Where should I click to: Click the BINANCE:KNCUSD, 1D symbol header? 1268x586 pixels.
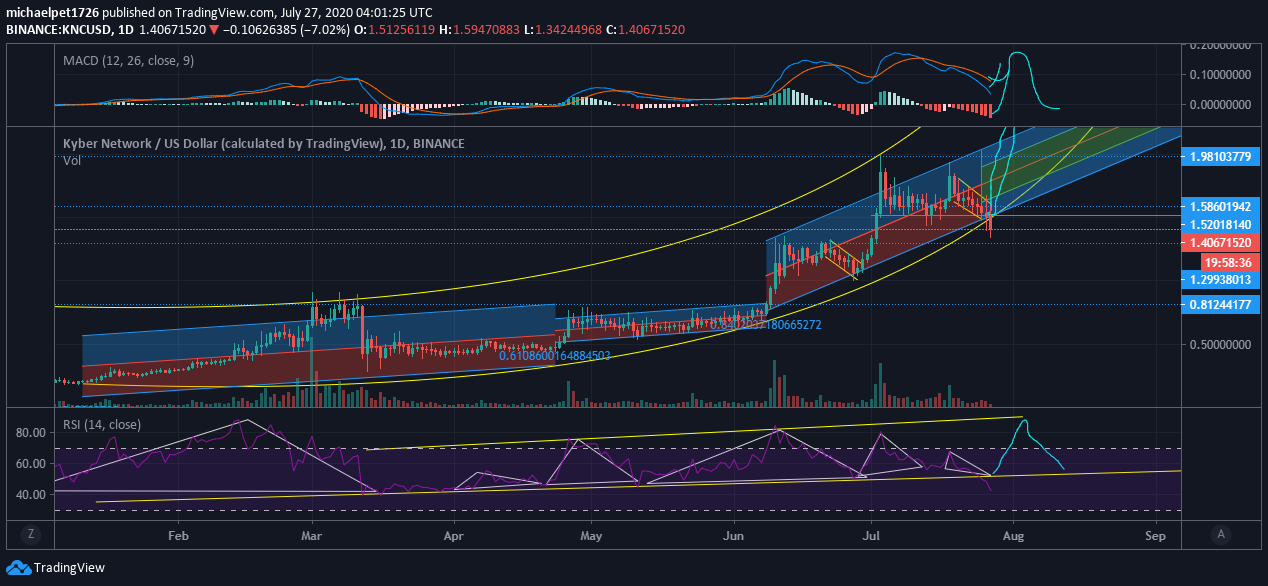click(x=69, y=30)
